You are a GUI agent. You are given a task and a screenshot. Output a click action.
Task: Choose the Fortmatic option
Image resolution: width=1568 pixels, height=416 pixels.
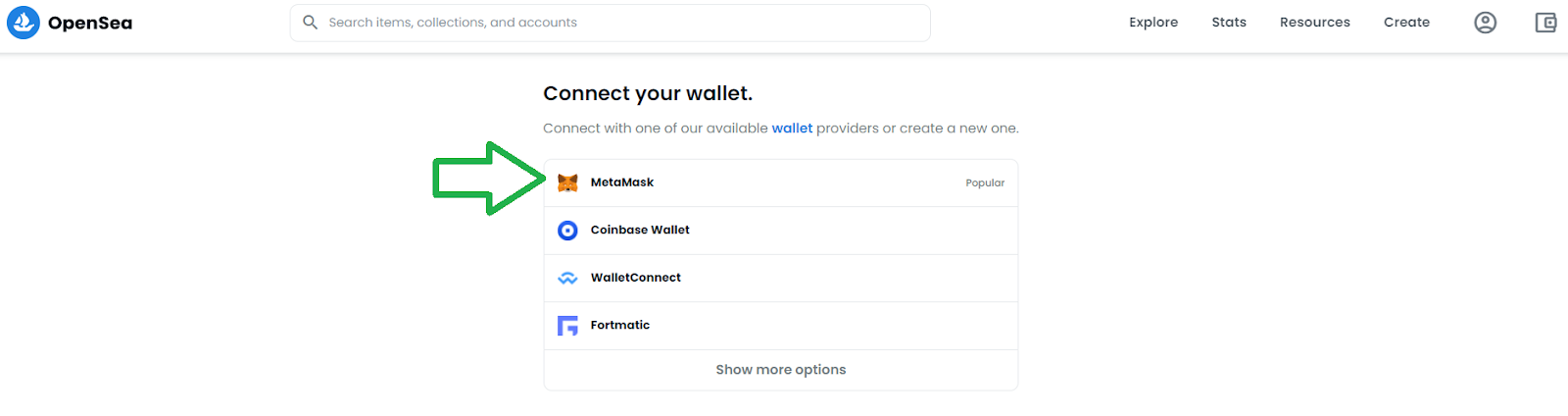click(x=781, y=326)
